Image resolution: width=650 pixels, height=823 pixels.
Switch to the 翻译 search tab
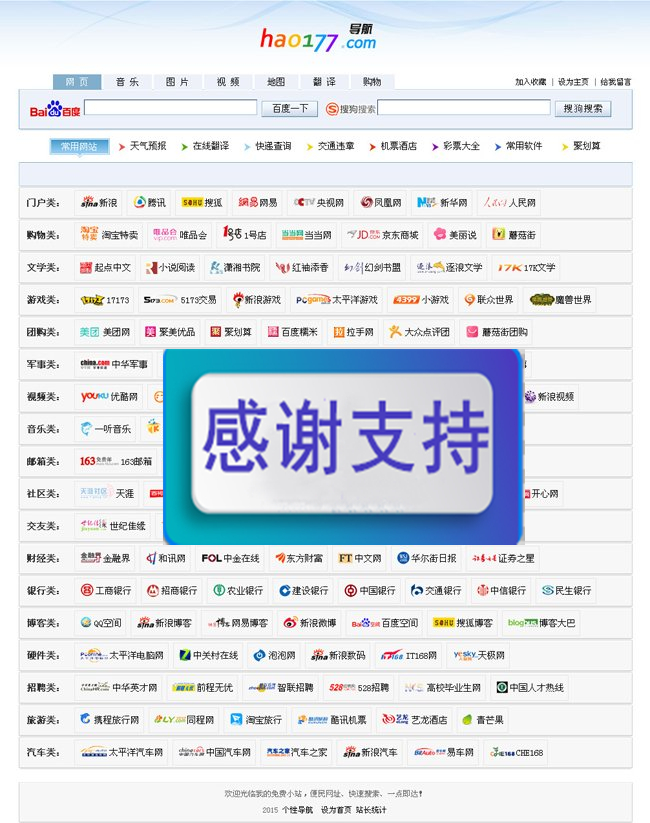[x=324, y=82]
